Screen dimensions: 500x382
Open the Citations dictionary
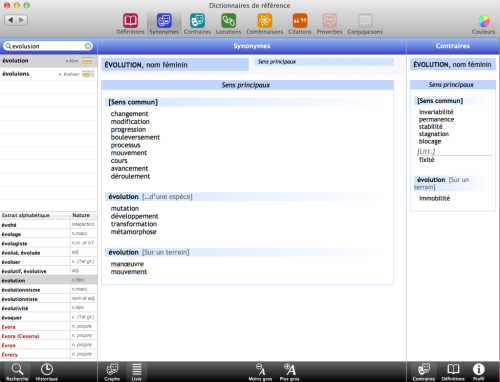point(300,24)
